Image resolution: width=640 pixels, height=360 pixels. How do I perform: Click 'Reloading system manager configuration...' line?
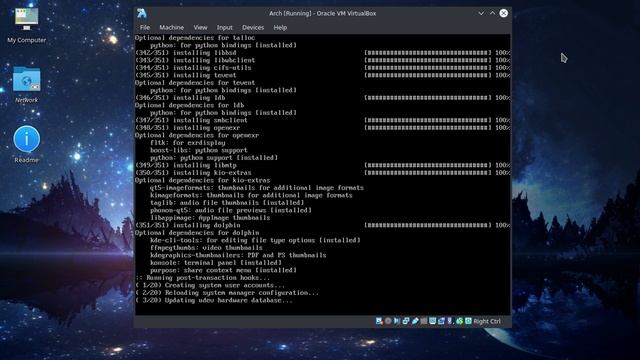click(x=227, y=293)
